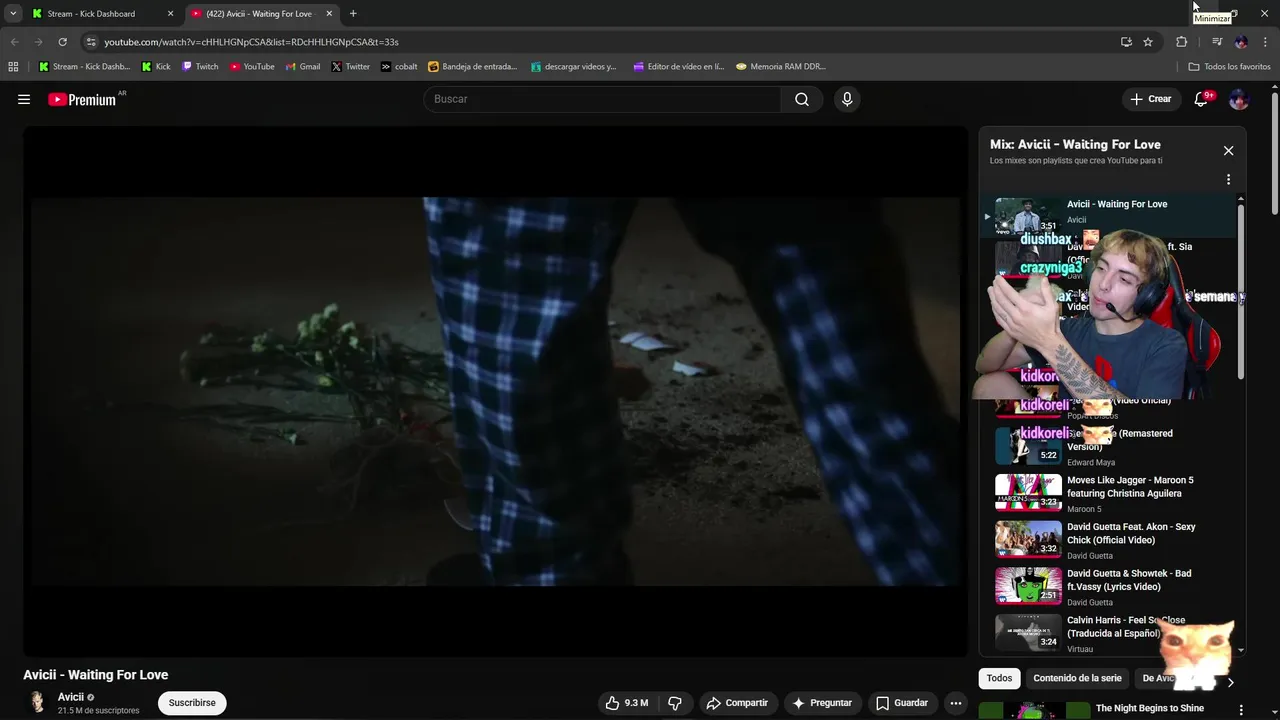
Task: Click the search magnifier button
Action: 802,99
